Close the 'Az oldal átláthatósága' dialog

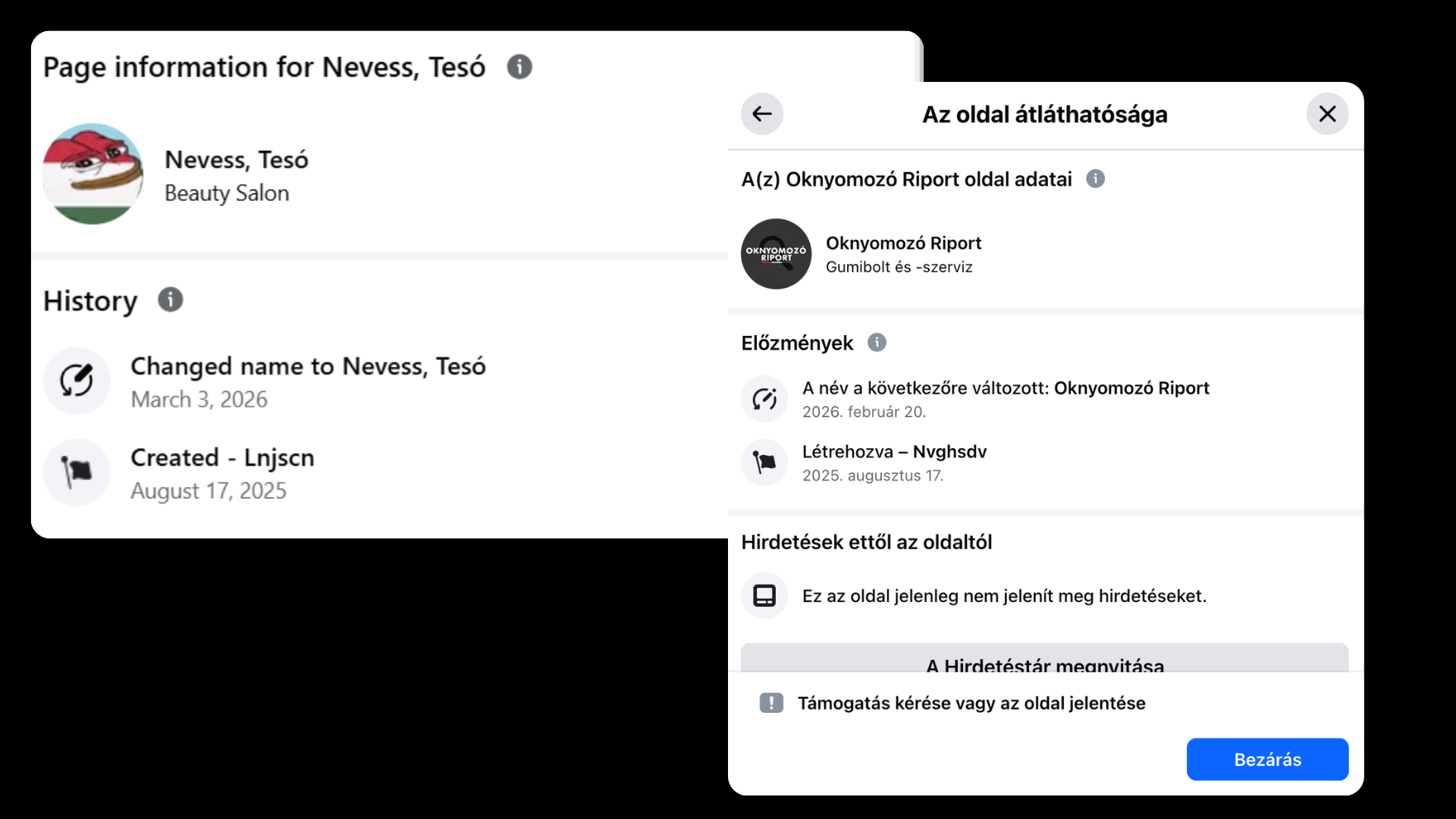coord(1327,114)
